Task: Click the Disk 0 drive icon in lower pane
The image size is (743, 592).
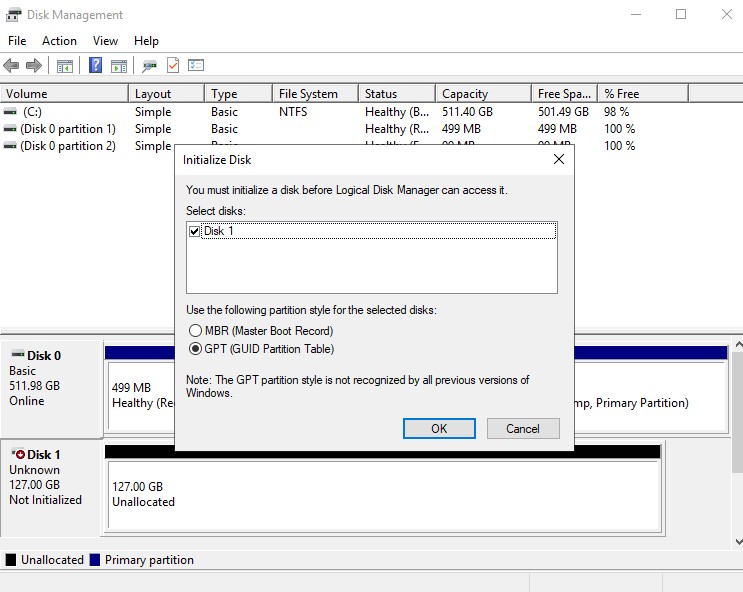Action: (x=18, y=354)
